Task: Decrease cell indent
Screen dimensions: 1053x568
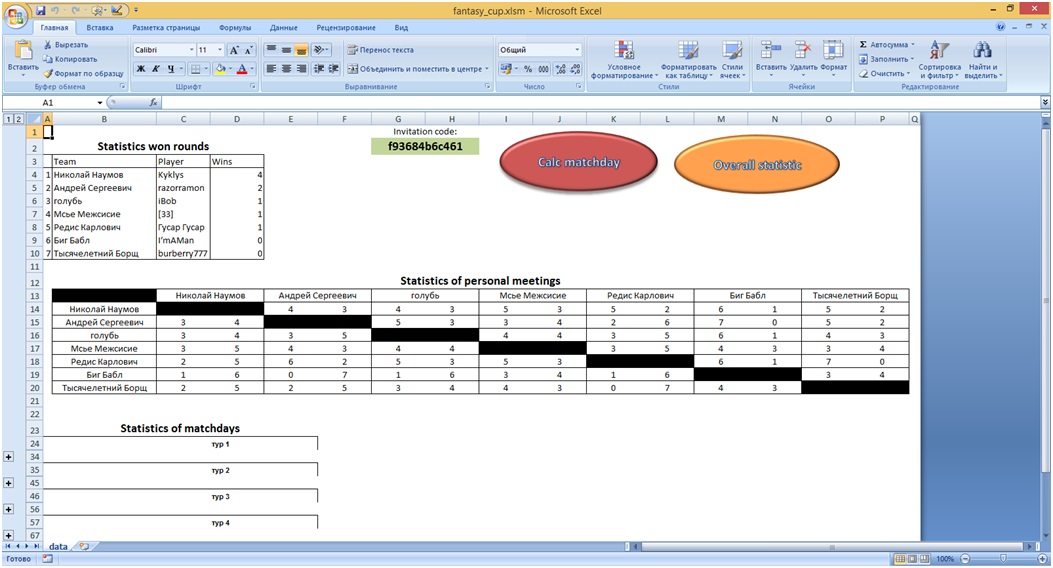Action: (x=319, y=68)
